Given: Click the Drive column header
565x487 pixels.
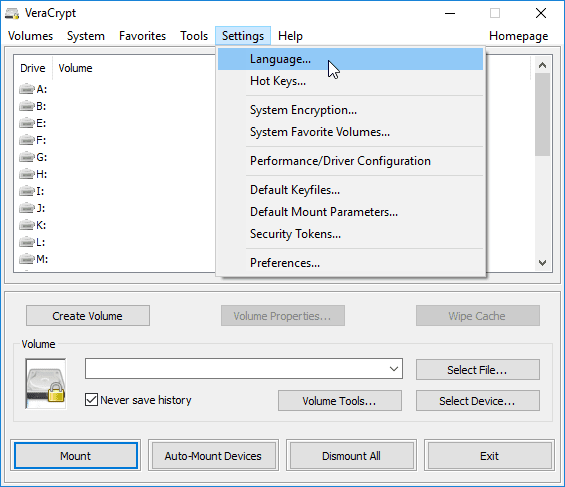Looking at the screenshot, I should coord(33,68).
